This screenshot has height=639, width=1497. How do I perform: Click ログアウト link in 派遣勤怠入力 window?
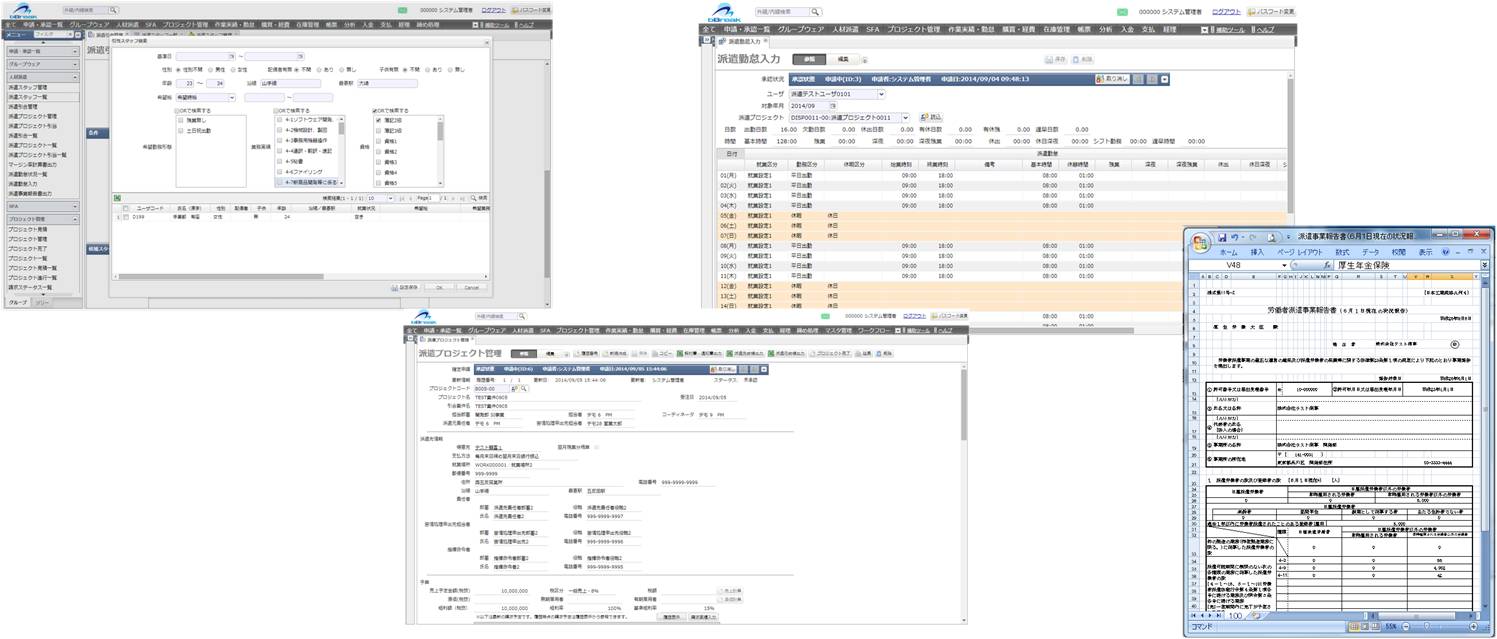pos(1225,12)
